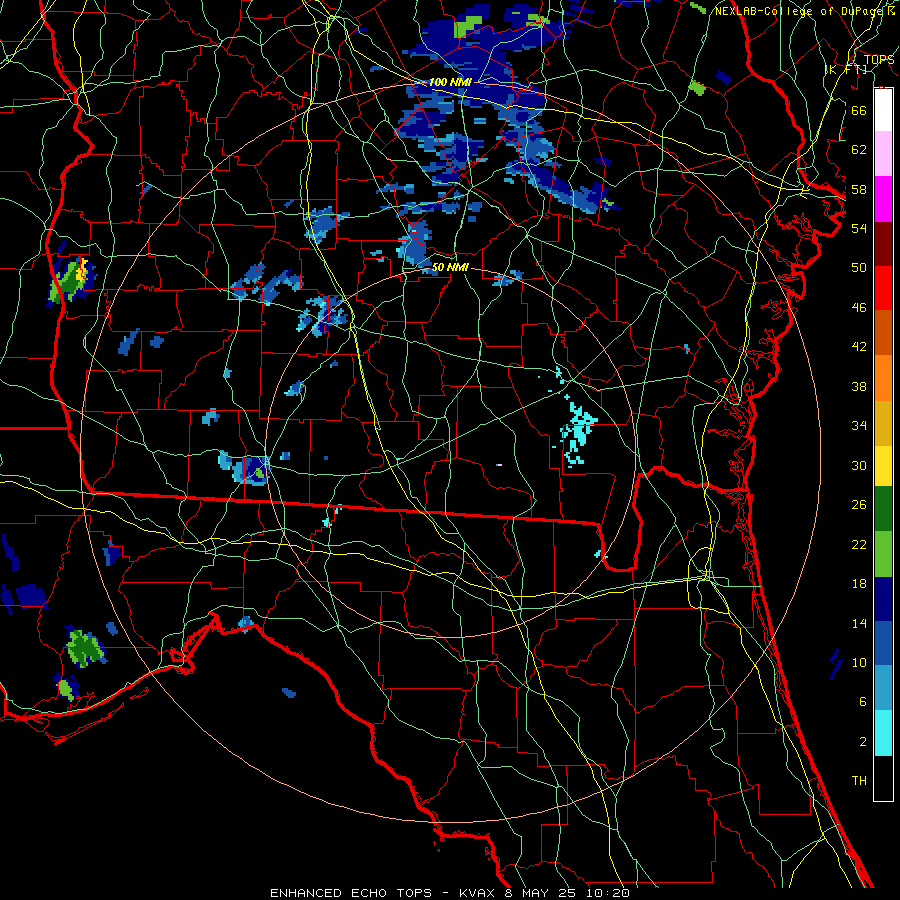Click the '38' scale label
900x900 pixels.
pos(859,386)
